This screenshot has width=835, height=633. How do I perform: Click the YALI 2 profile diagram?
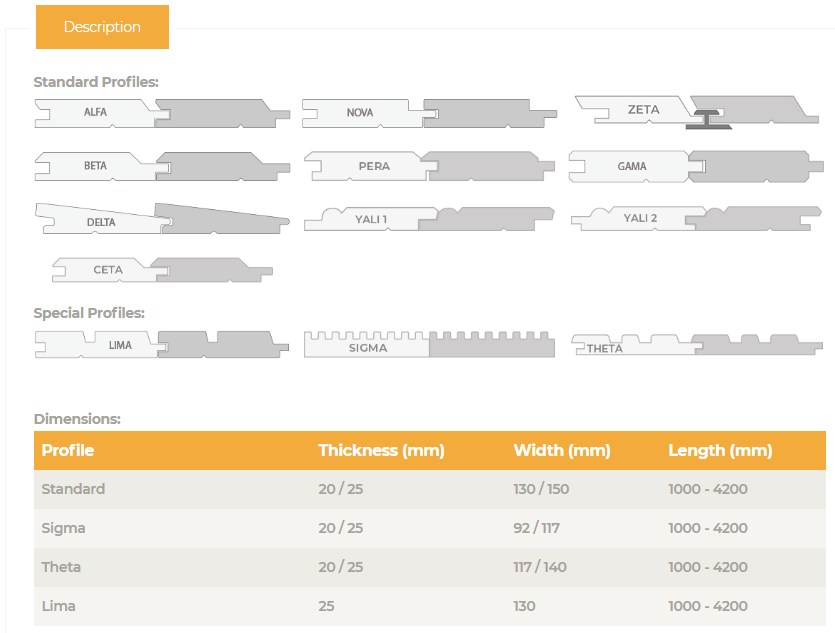696,219
